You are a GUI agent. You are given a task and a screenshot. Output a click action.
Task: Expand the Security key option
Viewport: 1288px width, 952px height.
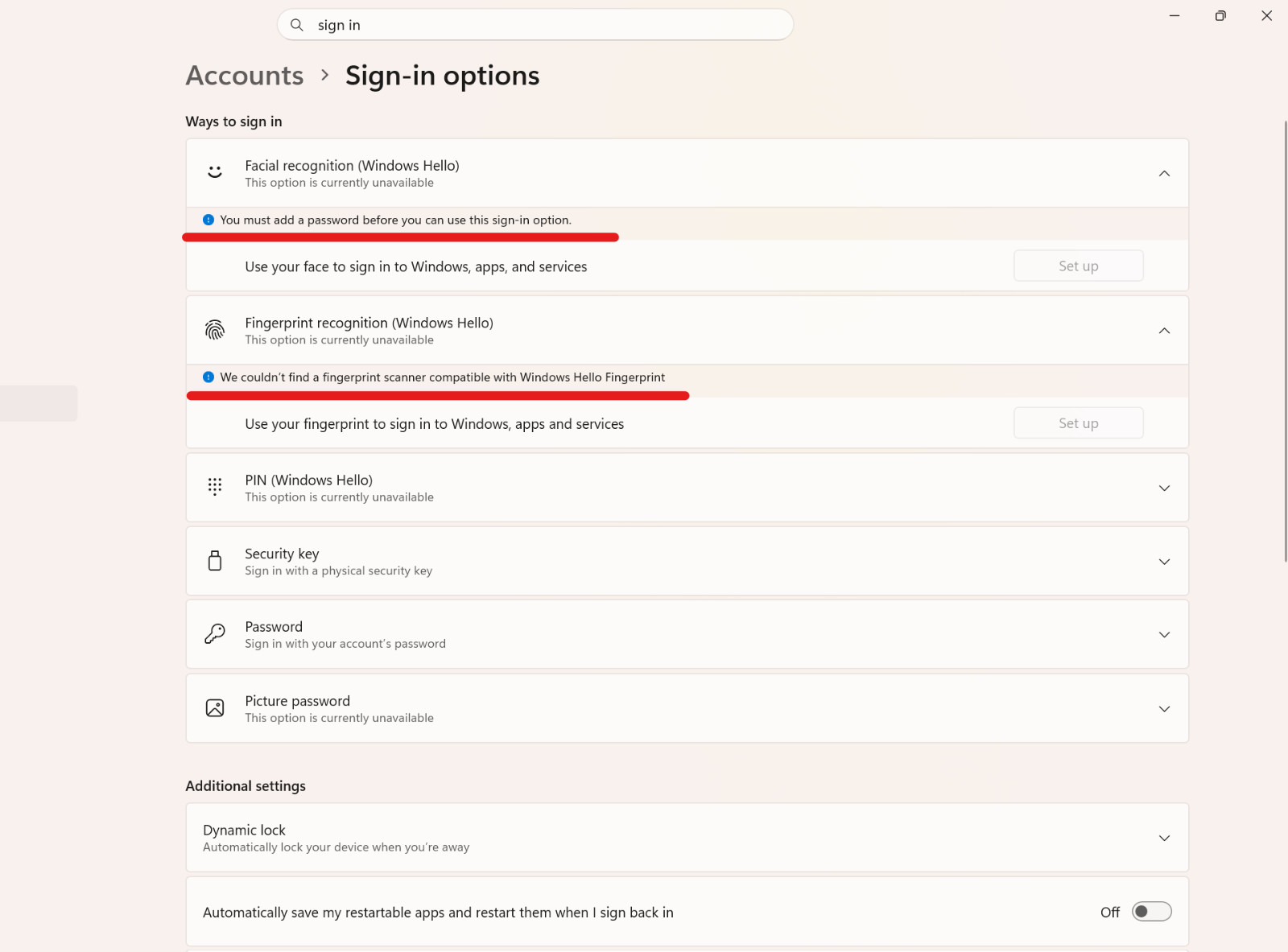(x=687, y=561)
